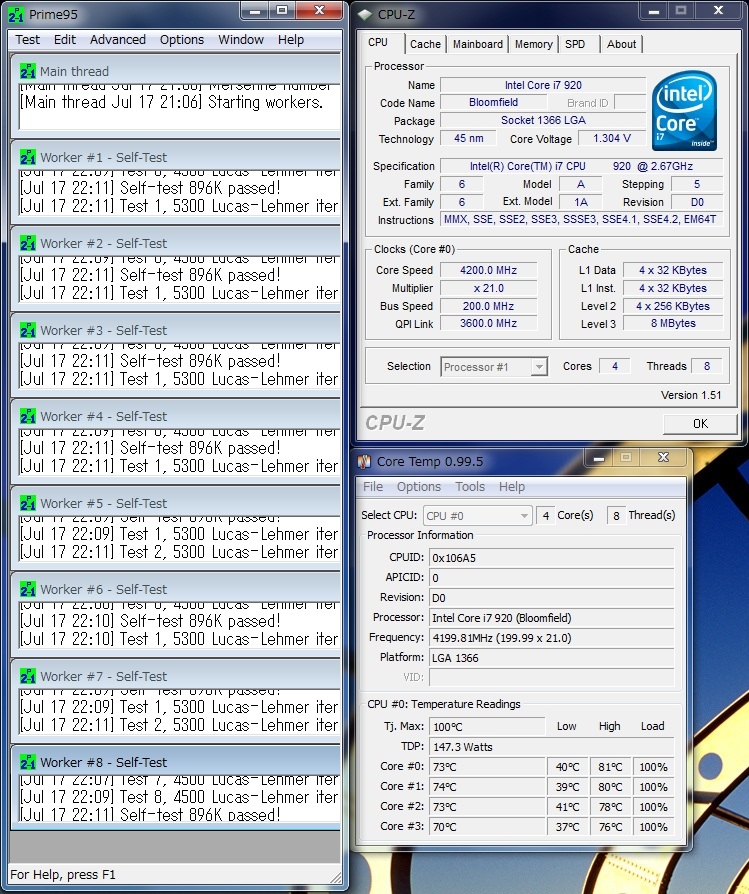Click Core #1 temperature 74°C reading
This screenshot has height=894, width=749.
pyautogui.click(x=487, y=787)
